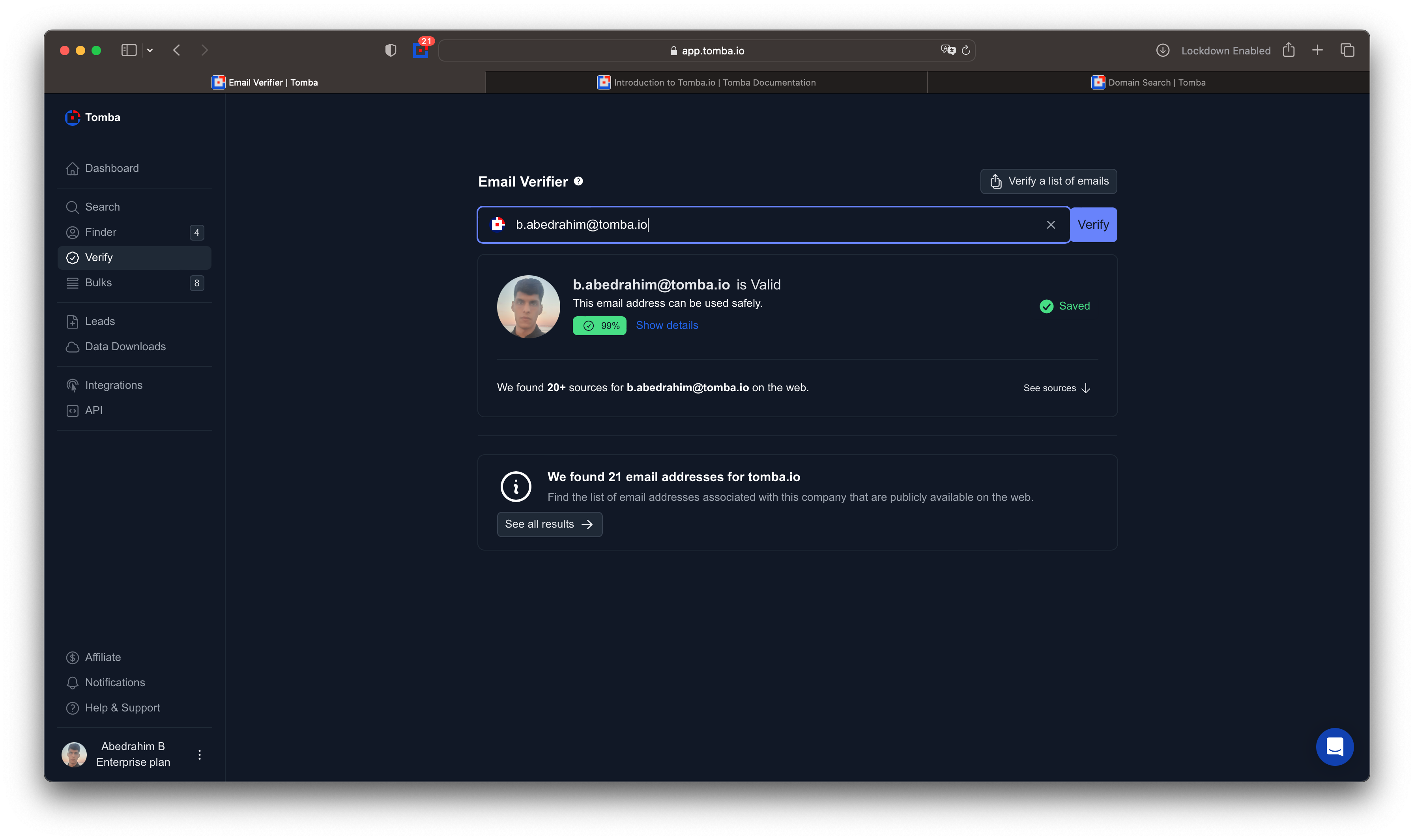Click bold b.abedrahim@tomba.io result heading

pos(651,285)
